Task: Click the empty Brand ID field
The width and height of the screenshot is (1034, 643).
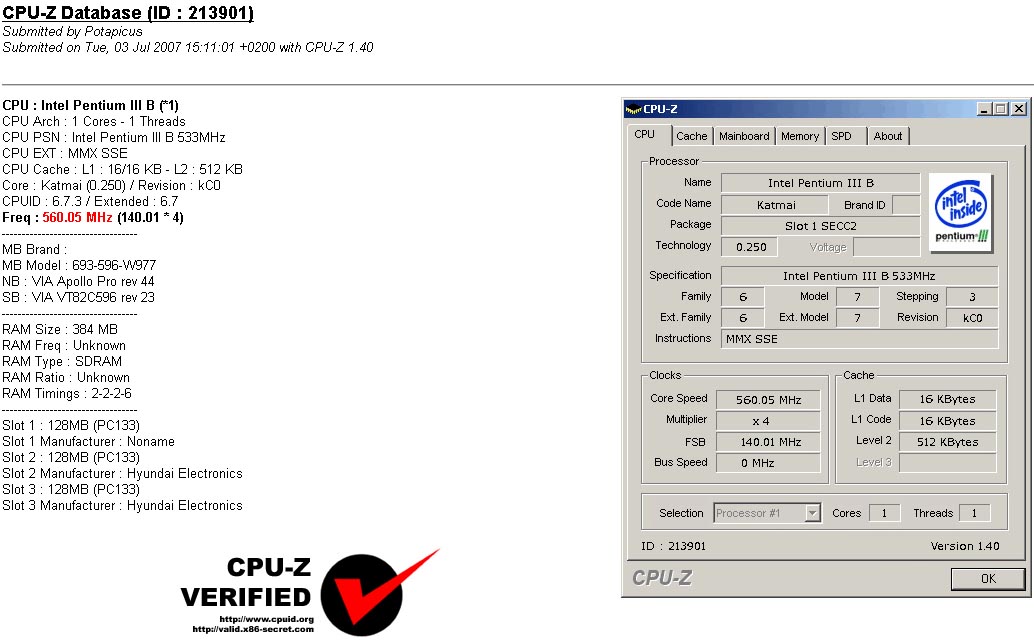Action: [x=906, y=205]
